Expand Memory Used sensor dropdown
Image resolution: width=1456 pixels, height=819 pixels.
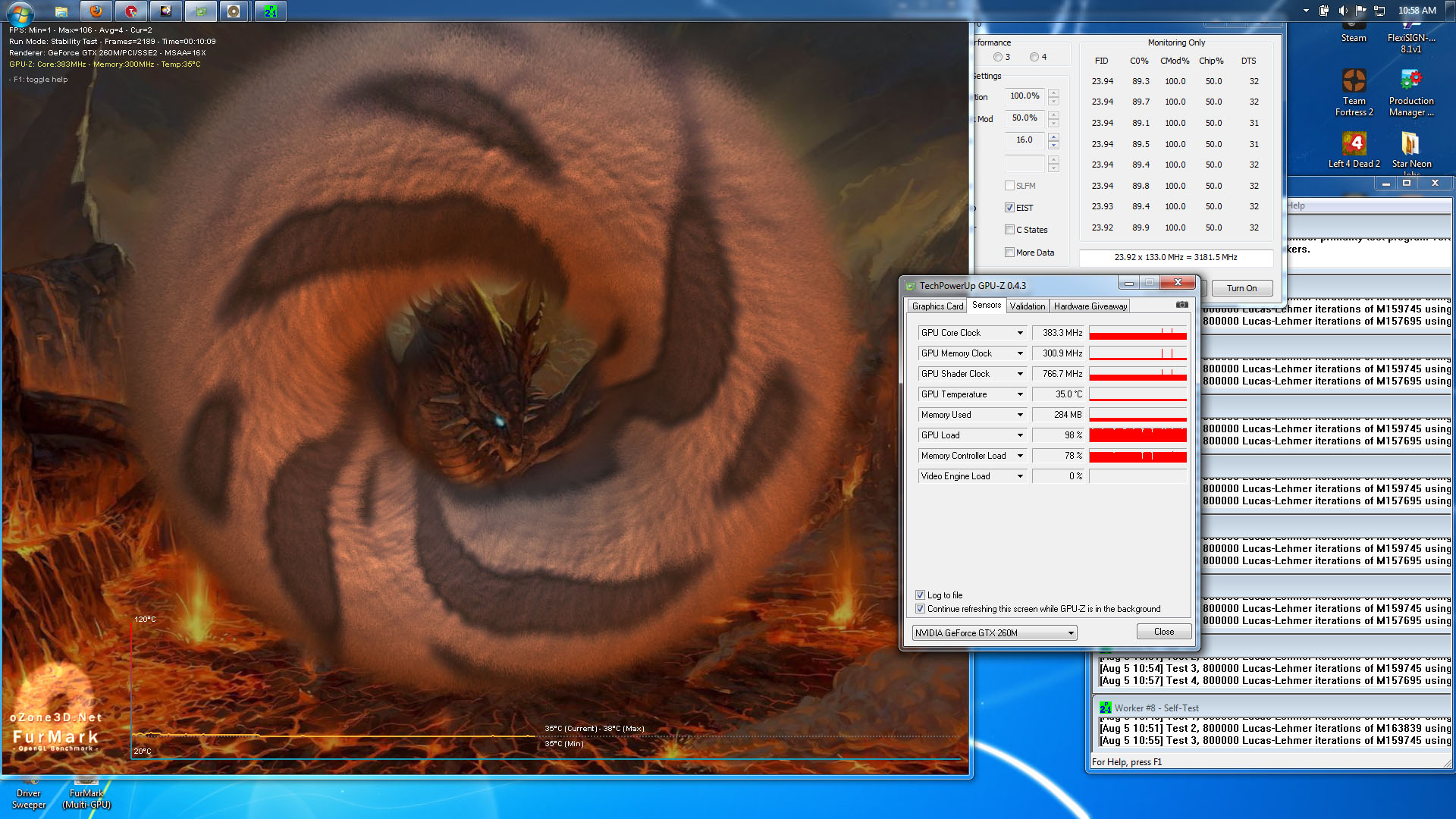pos(1020,415)
